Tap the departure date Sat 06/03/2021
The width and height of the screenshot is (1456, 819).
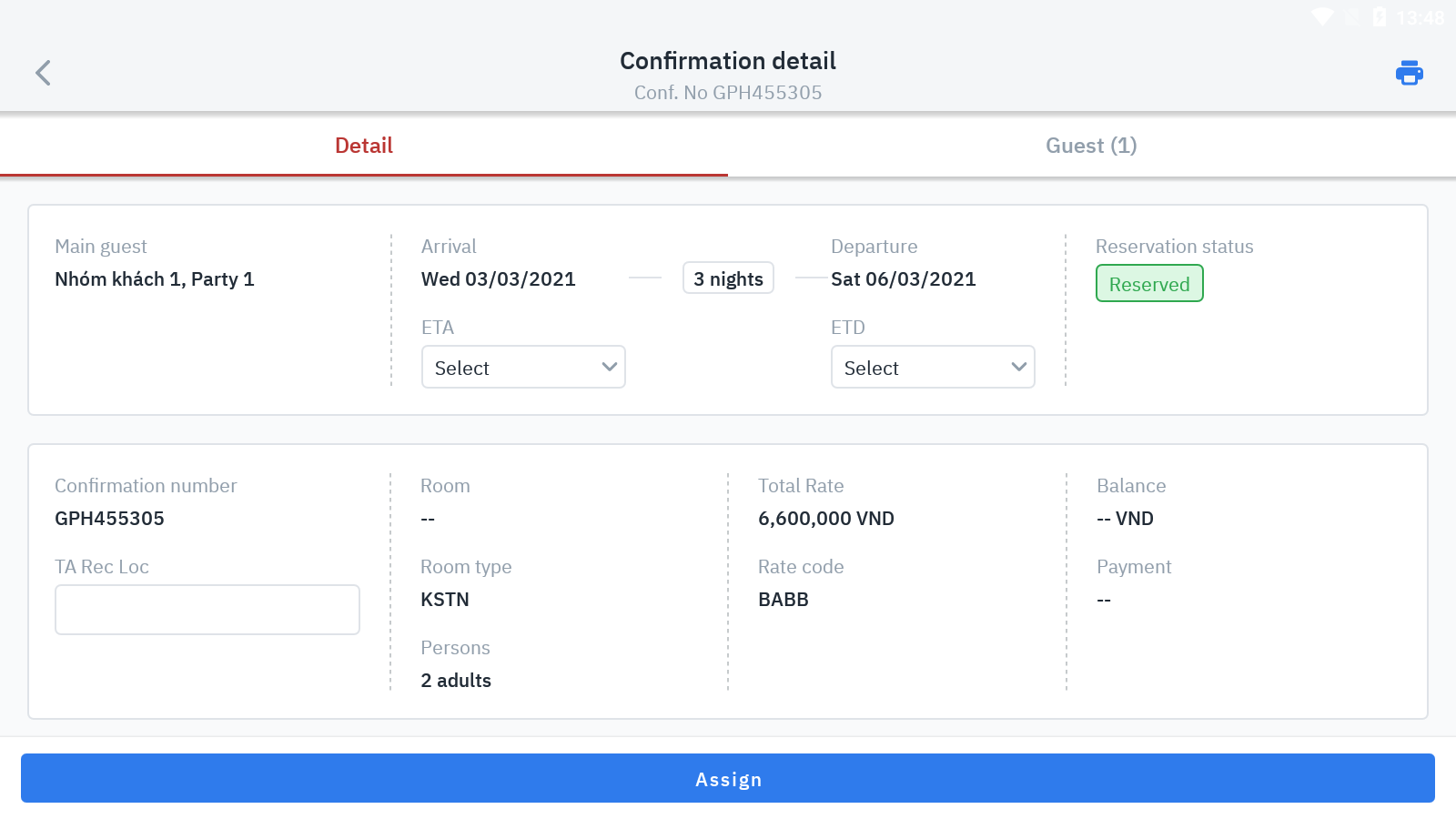pyautogui.click(x=903, y=279)
